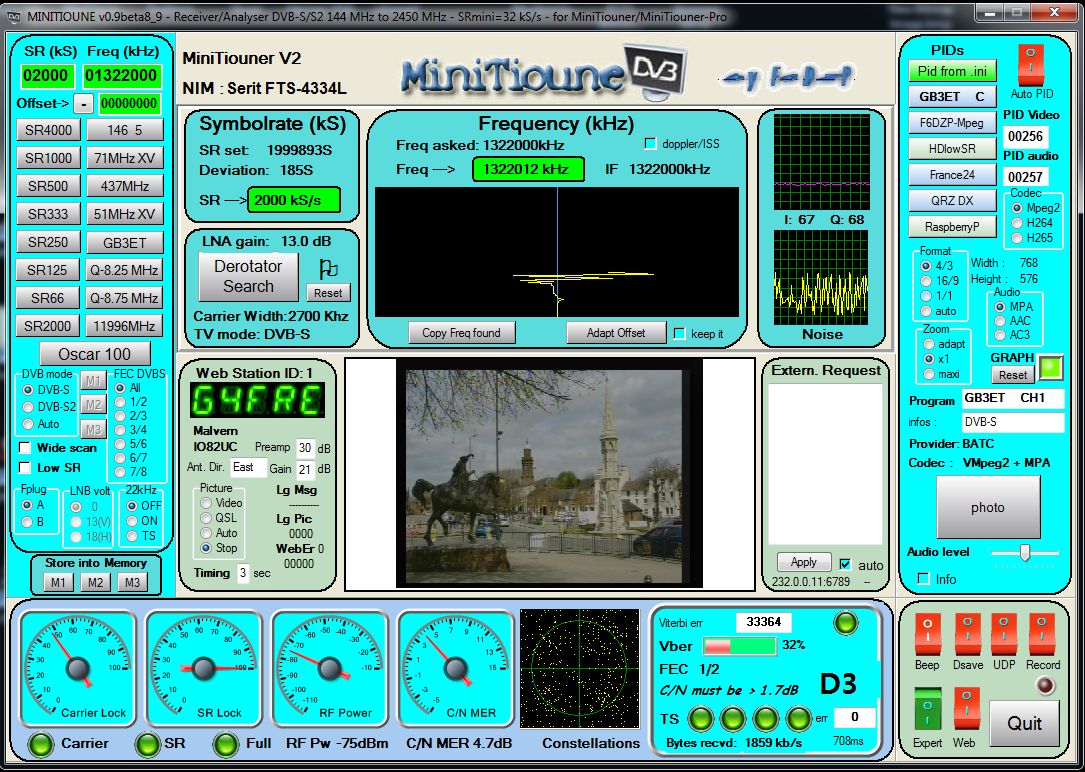Click the Adapt Offset button
The width and height of the screenshot is (1085, 772).
616,333
